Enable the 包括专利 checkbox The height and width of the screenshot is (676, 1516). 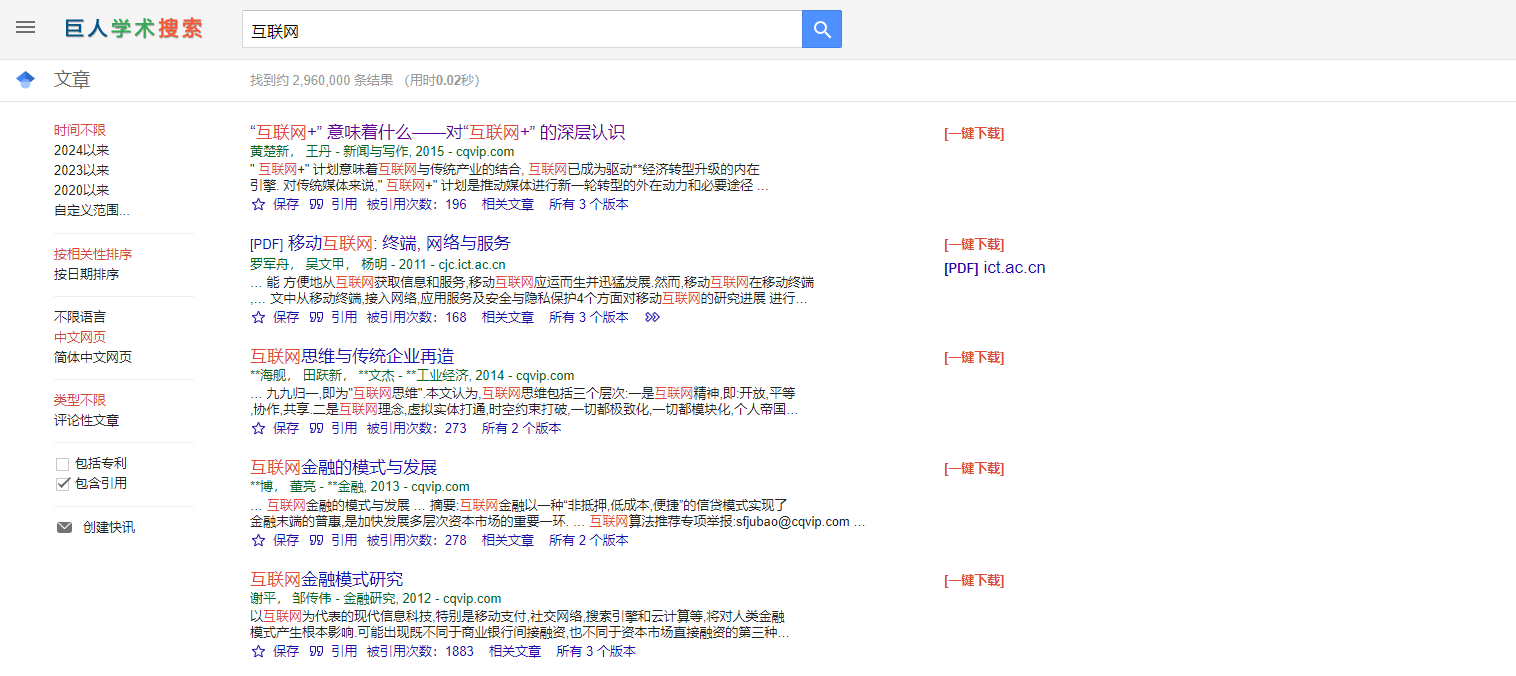coord(63,464)
